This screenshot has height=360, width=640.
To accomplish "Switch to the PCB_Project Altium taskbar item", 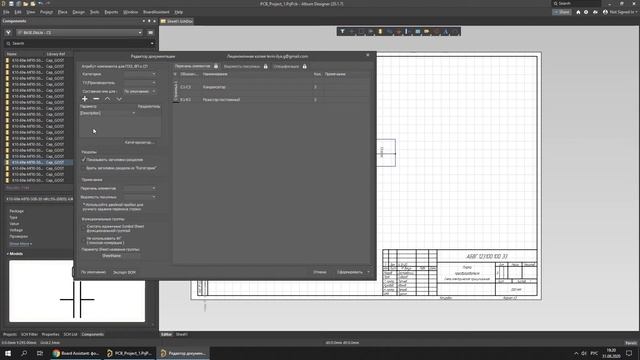I will point(129,353).
